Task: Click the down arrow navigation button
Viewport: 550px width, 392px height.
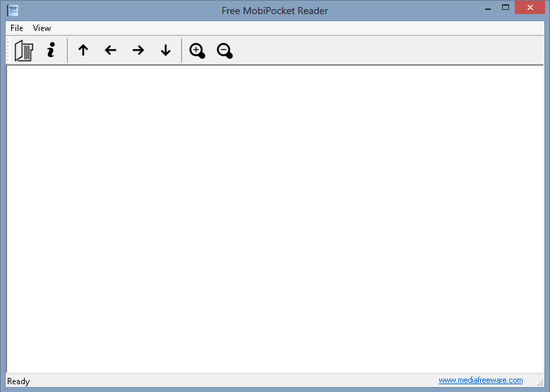Action: click(x=166, y=50)
